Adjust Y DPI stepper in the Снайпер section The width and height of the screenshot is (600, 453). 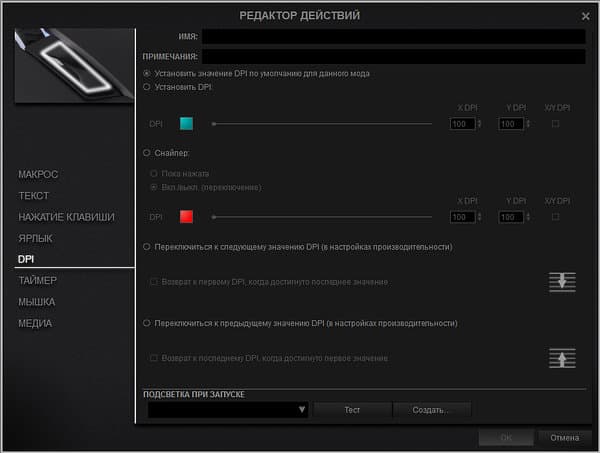528,217
